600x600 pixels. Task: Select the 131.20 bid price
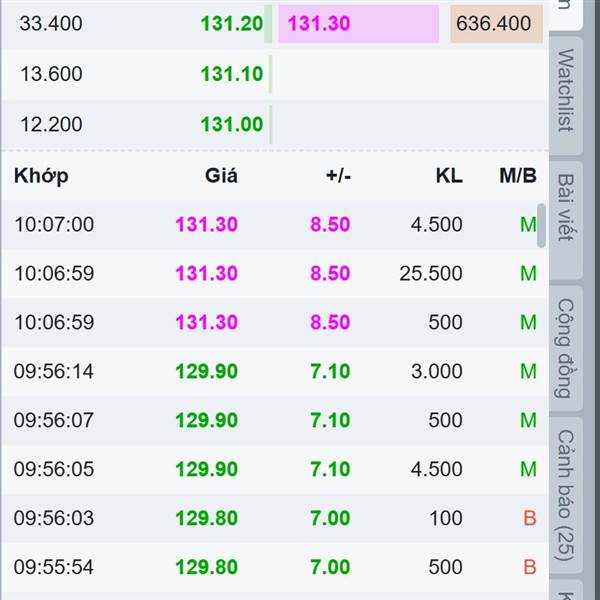(x=231, y=23)
